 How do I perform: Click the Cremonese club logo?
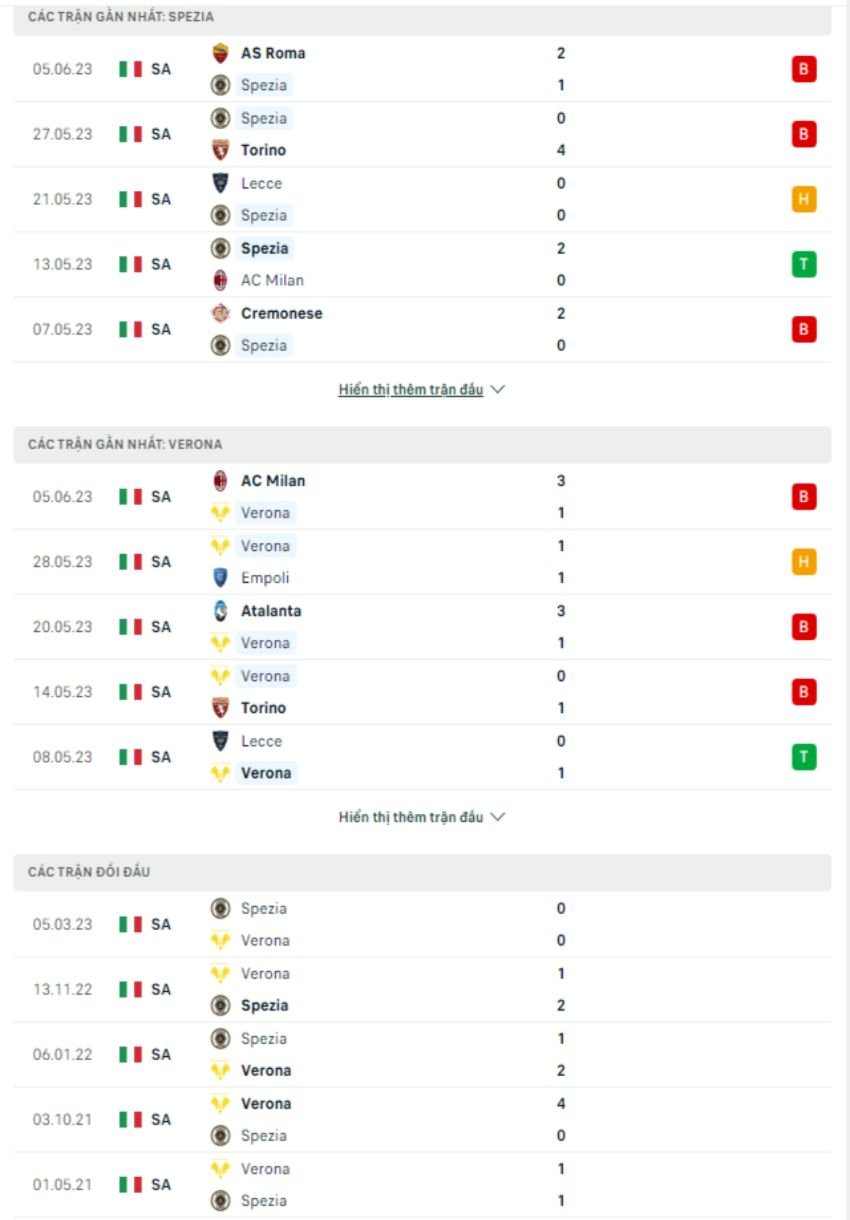[x=218, y=313]
